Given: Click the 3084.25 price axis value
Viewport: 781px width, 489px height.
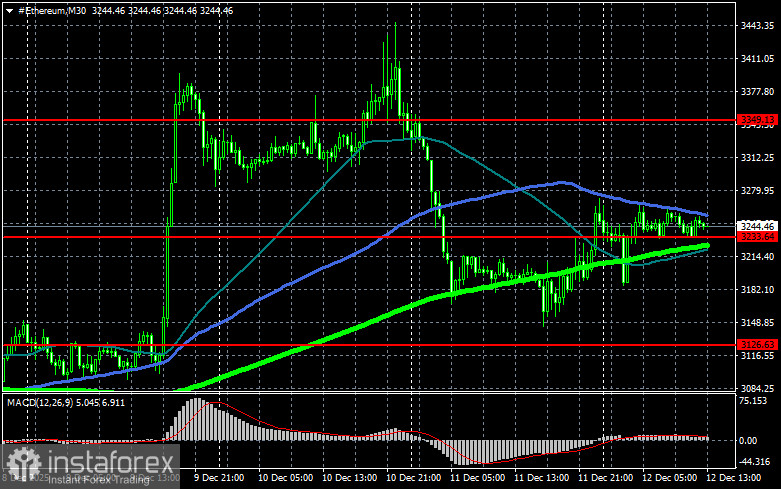Looking at the screenshot, I should coord(758,388).
